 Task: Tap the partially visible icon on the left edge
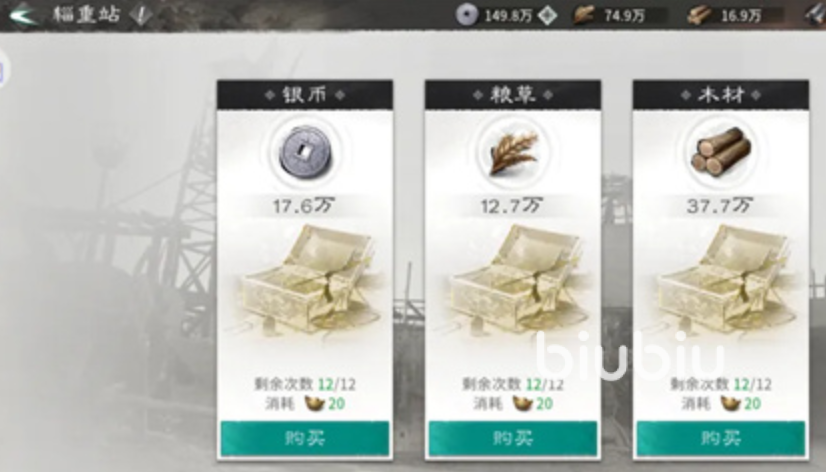coord(3,71)
